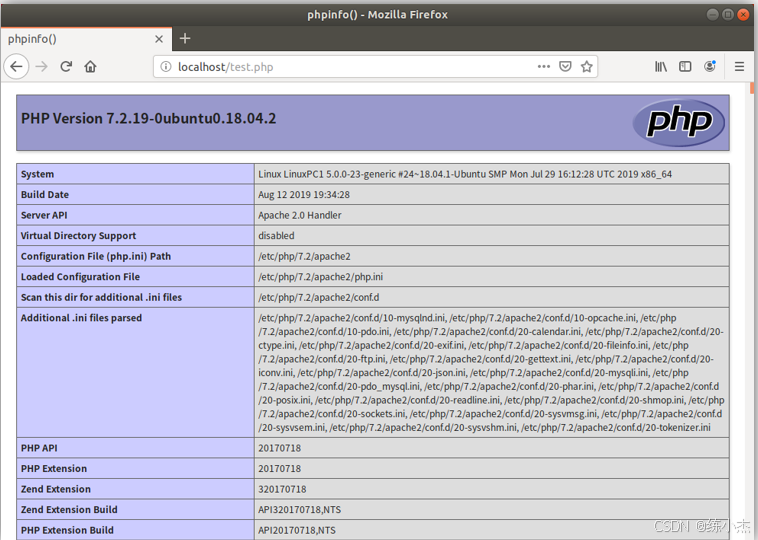The image size is (758, 540).
Task: Click the System row label
Action: [37, 174]
